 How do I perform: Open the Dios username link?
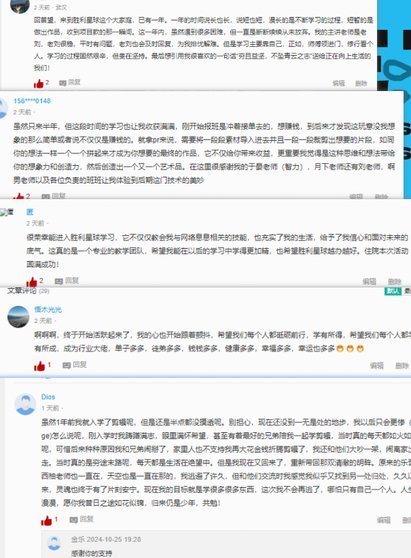pyautogui.click(x=48, y=397)
